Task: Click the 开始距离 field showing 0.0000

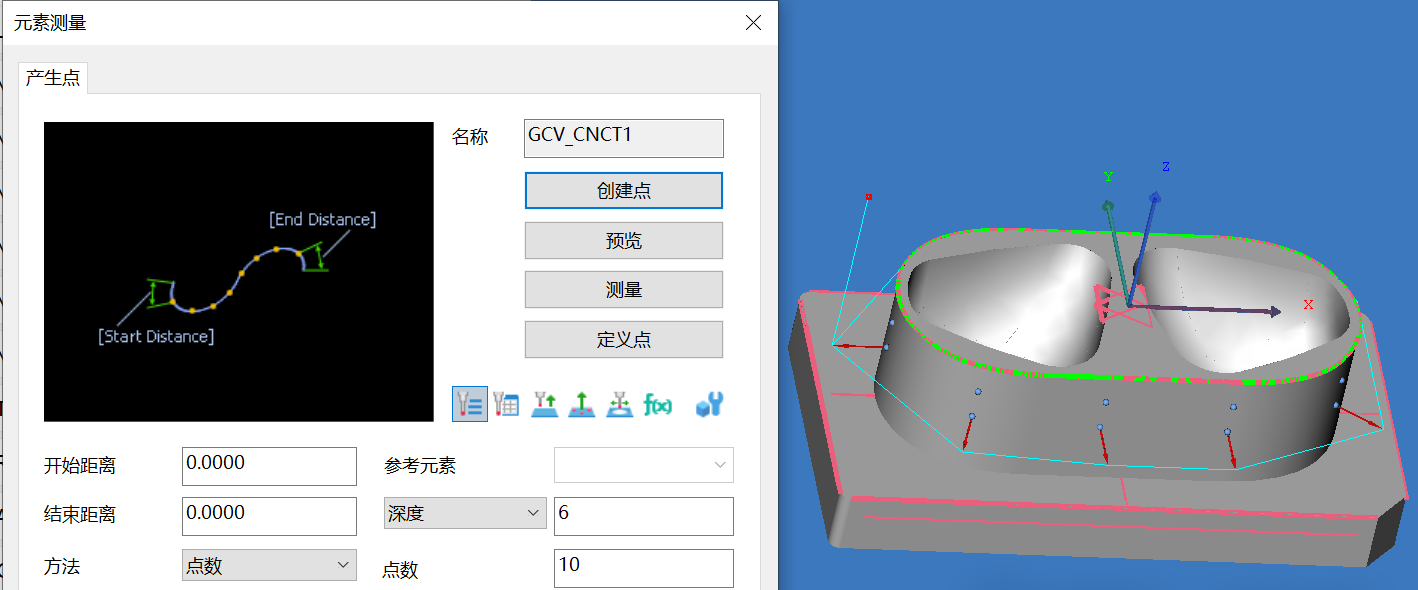Action: click(x=268, y=466)
